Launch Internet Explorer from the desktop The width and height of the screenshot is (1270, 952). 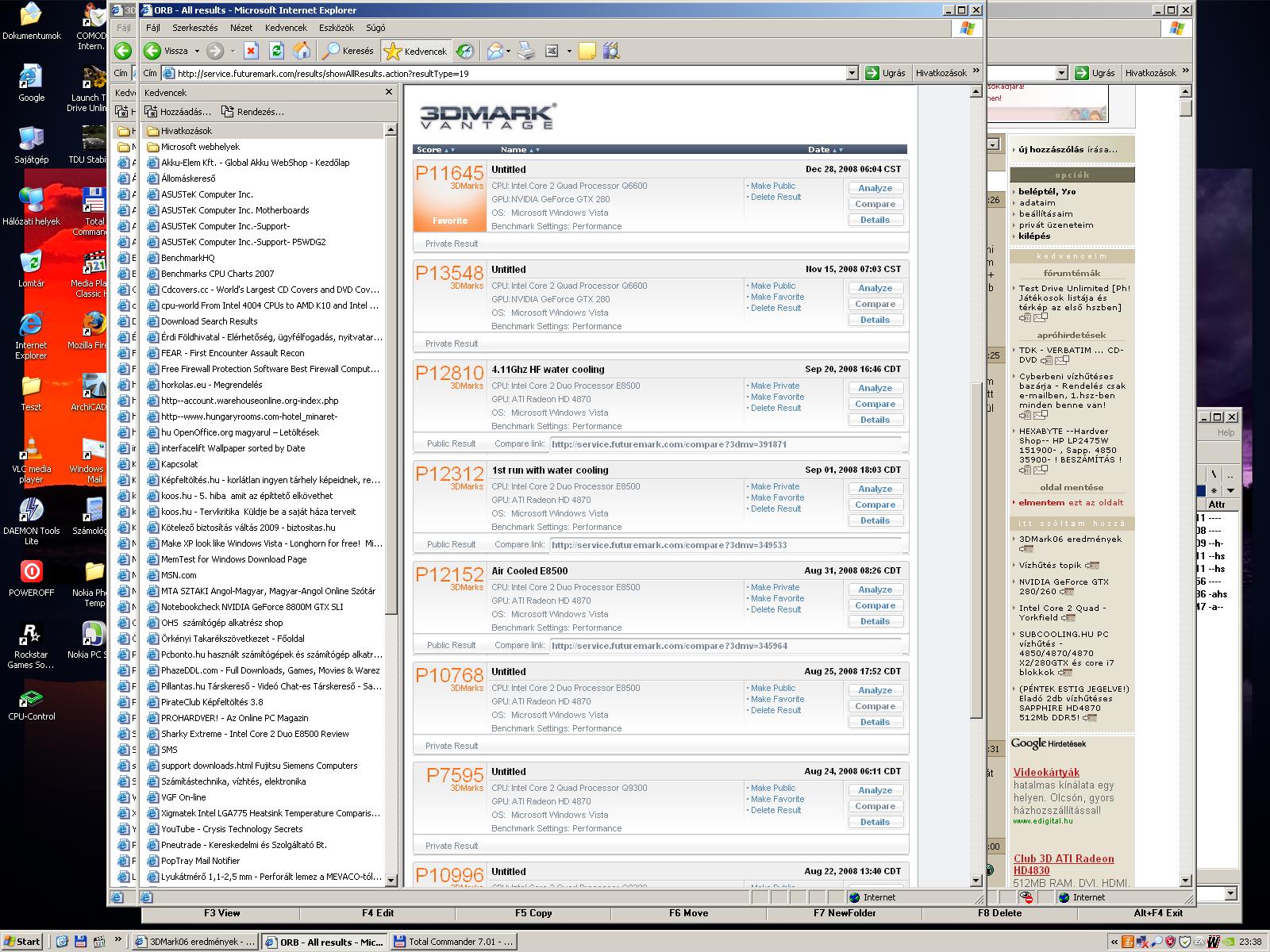31,336
